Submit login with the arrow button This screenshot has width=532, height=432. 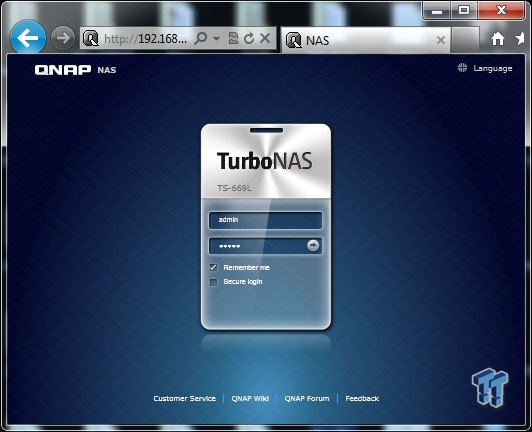click(313, 245)
